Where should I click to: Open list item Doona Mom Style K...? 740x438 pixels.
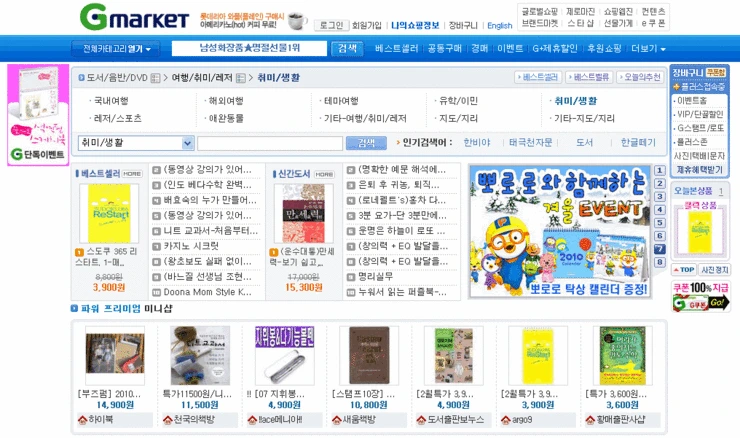(x=207, y=292)
